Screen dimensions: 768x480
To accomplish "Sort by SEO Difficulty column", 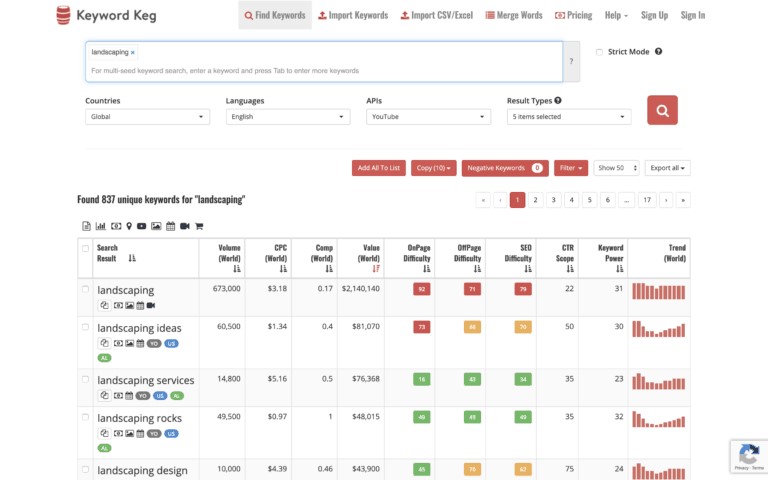I will click(x=528, y=268).
